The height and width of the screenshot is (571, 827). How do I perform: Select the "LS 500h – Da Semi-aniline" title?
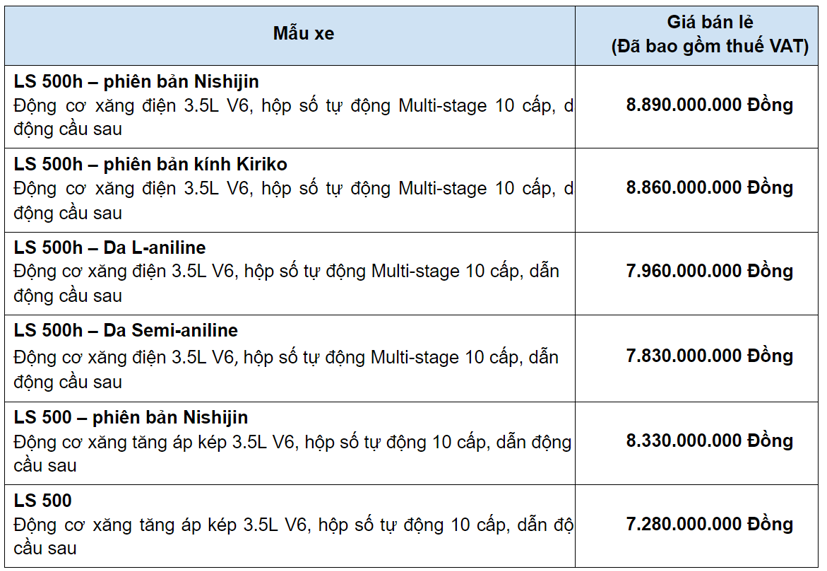click(126, 330)
